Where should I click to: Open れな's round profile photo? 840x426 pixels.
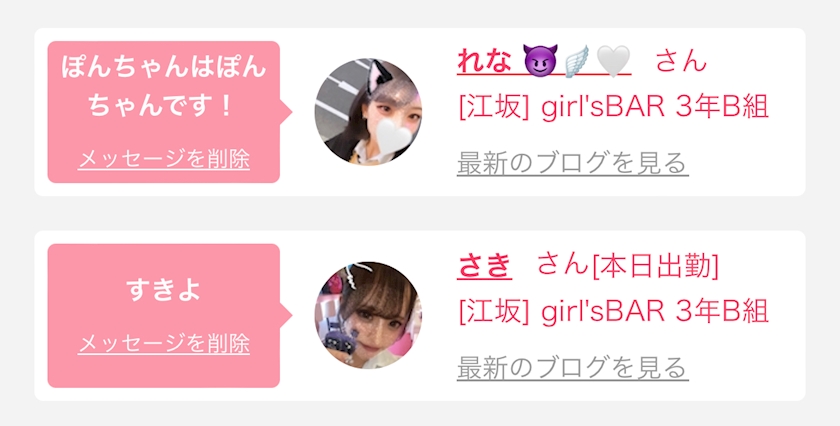368,111
